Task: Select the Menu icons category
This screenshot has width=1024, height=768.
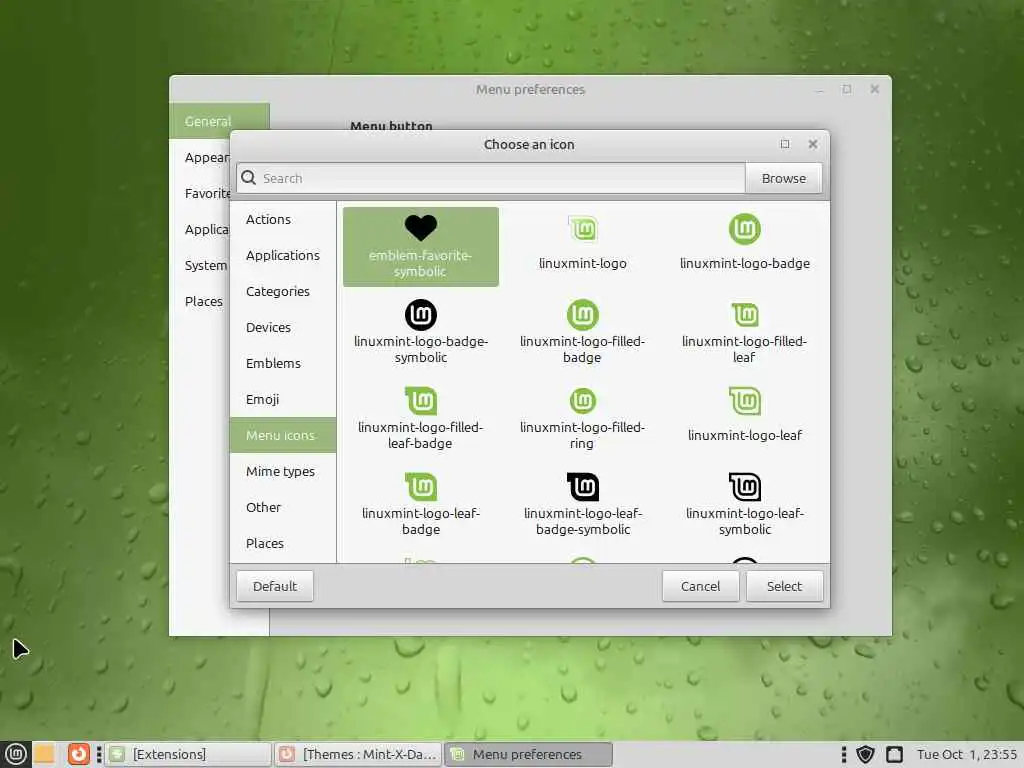Action: (283, 435)
